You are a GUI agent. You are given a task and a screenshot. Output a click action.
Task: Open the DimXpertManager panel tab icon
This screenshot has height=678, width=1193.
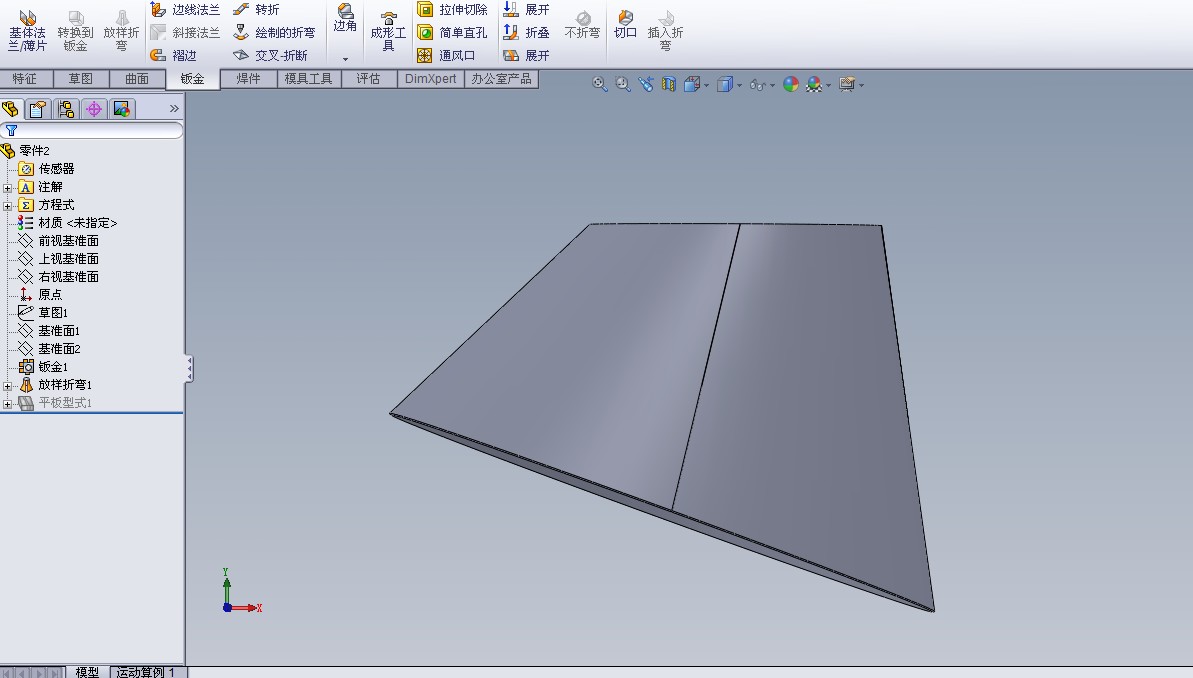(94, 109)
